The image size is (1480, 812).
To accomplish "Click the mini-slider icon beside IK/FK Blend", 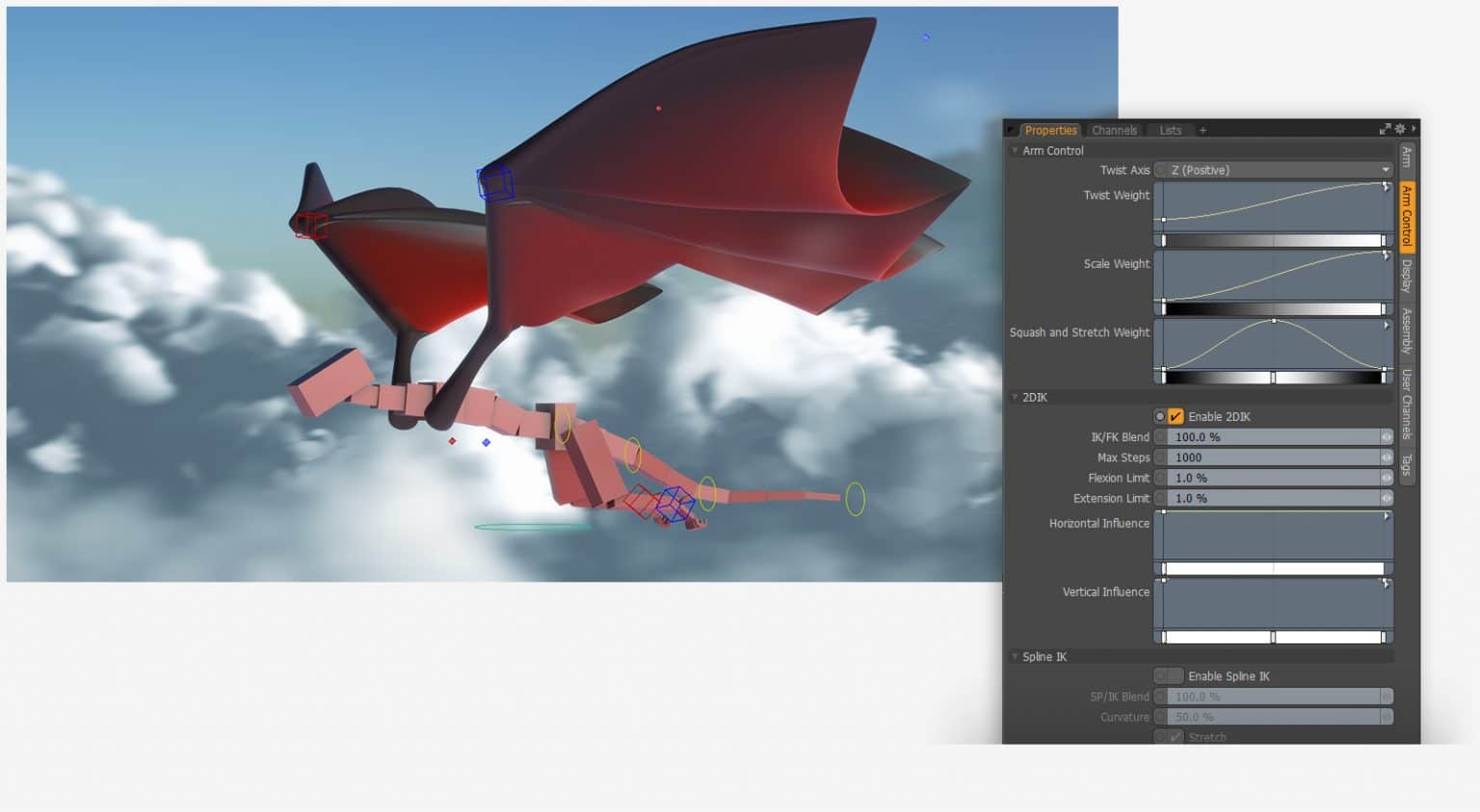I will 1387,436.
